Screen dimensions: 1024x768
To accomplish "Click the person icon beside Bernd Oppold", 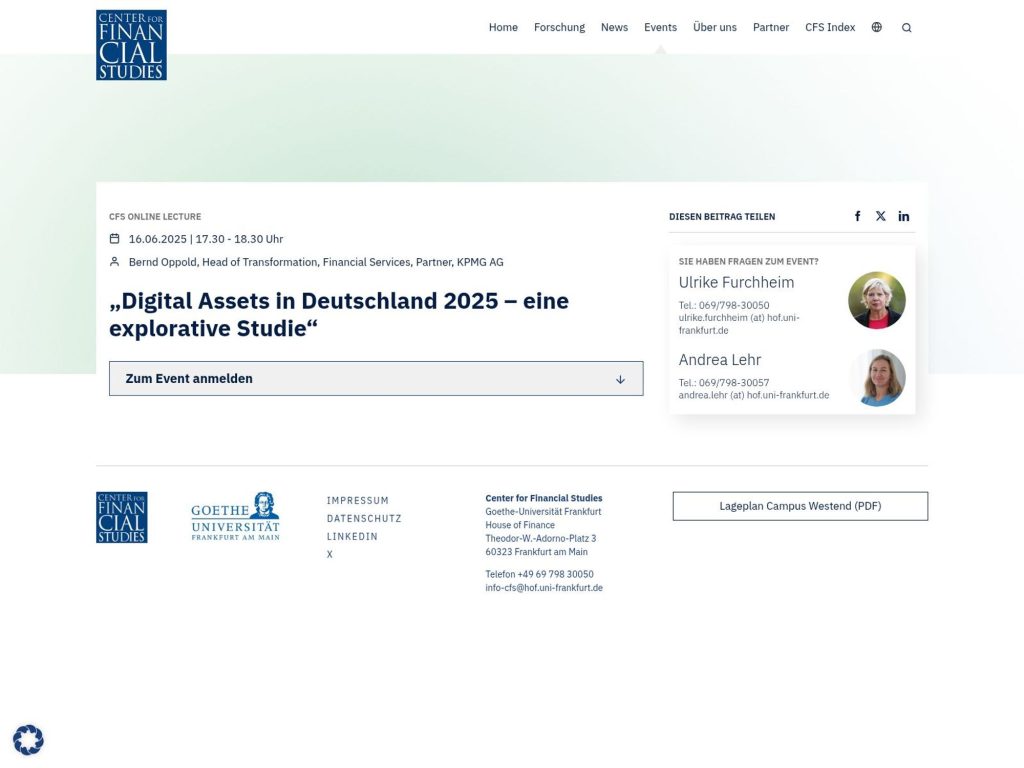I will pos(115,261).
